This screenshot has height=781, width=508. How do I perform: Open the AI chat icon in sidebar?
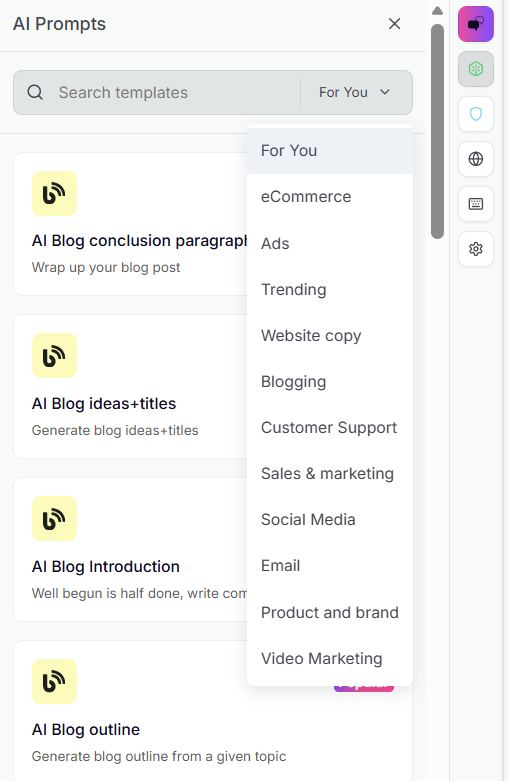point(476,24)
